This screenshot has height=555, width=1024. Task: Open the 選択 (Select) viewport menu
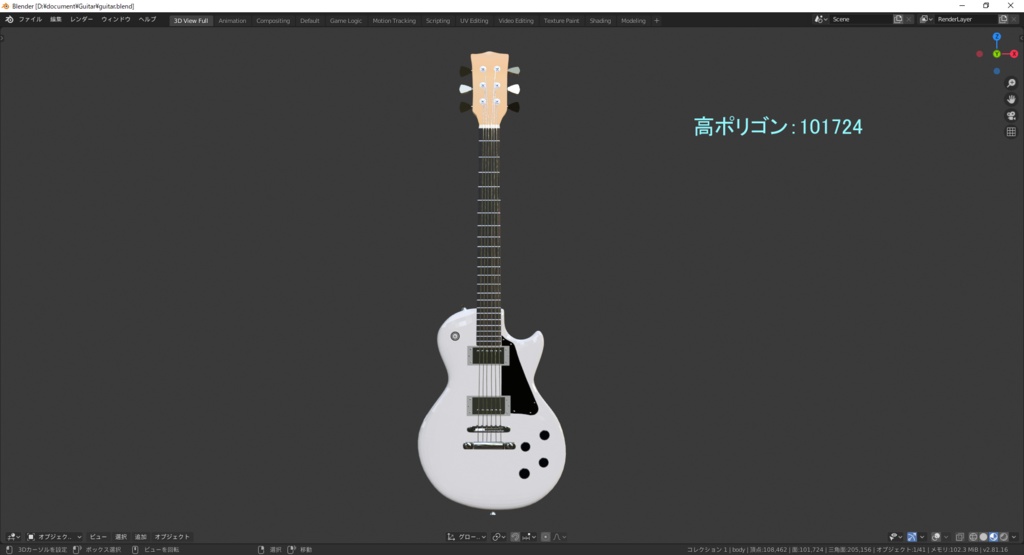121,537
